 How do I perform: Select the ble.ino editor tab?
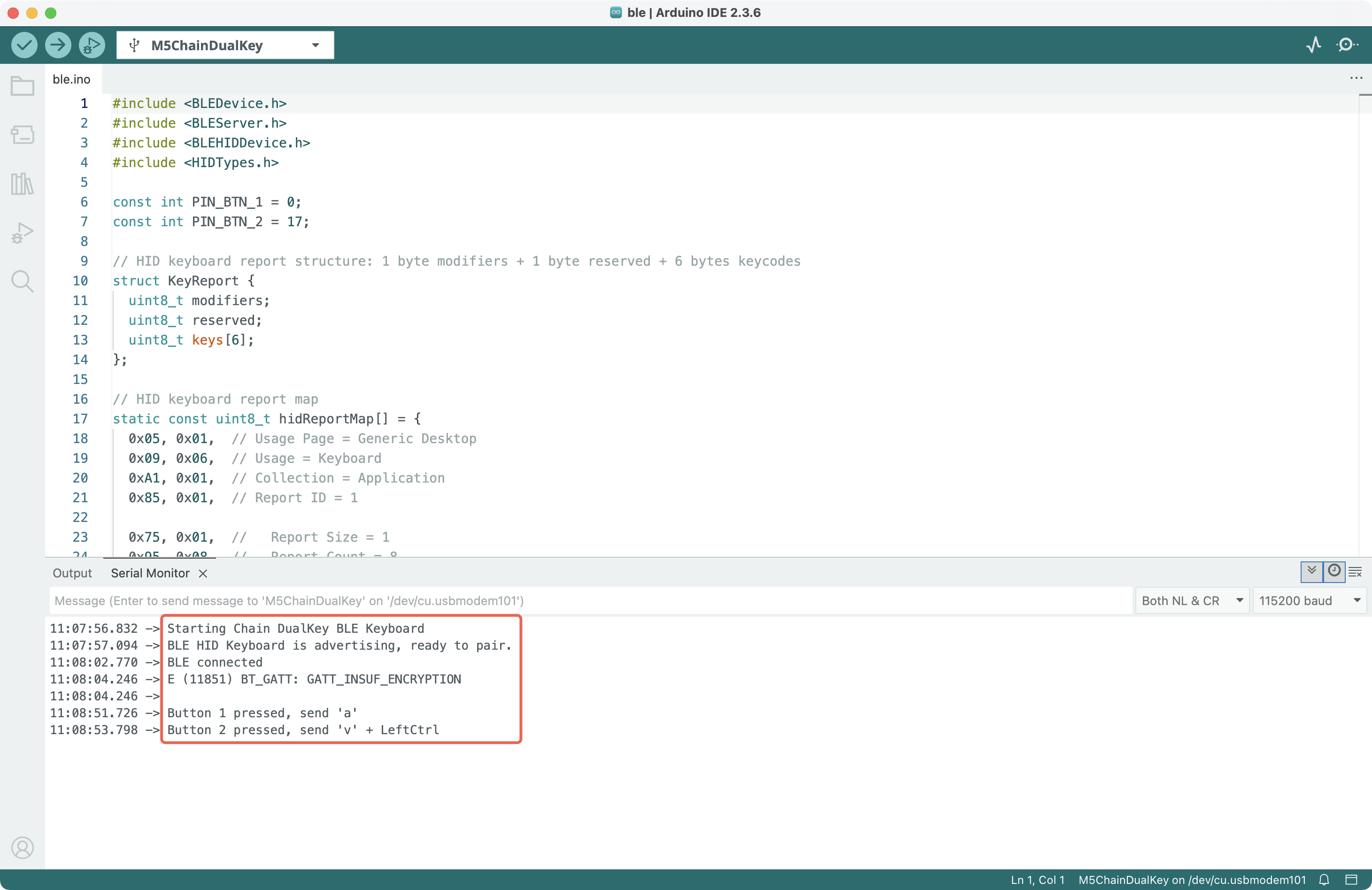click(71, 79)
